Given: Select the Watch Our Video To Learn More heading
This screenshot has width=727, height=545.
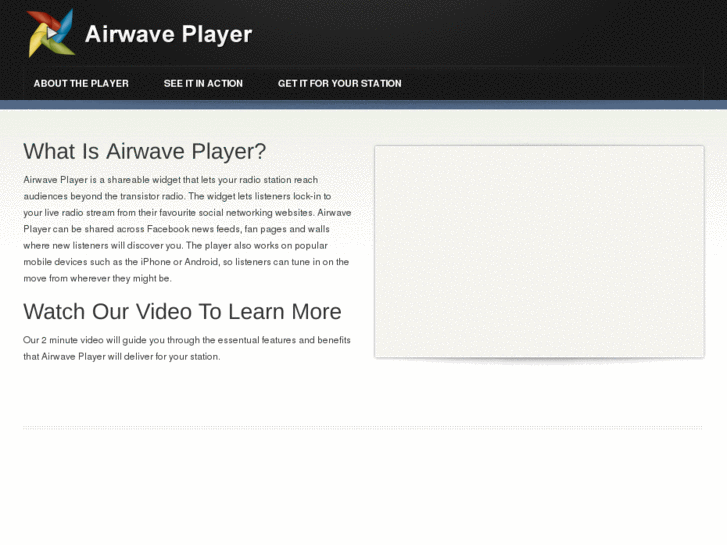Looking at the screenshot, I should [182, 311].
